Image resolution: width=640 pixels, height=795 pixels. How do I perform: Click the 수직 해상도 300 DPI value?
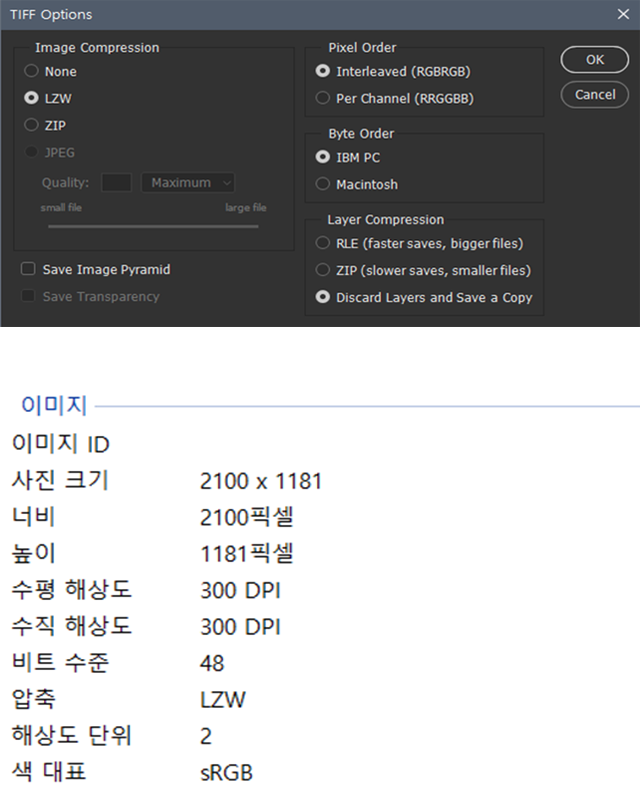240,627
